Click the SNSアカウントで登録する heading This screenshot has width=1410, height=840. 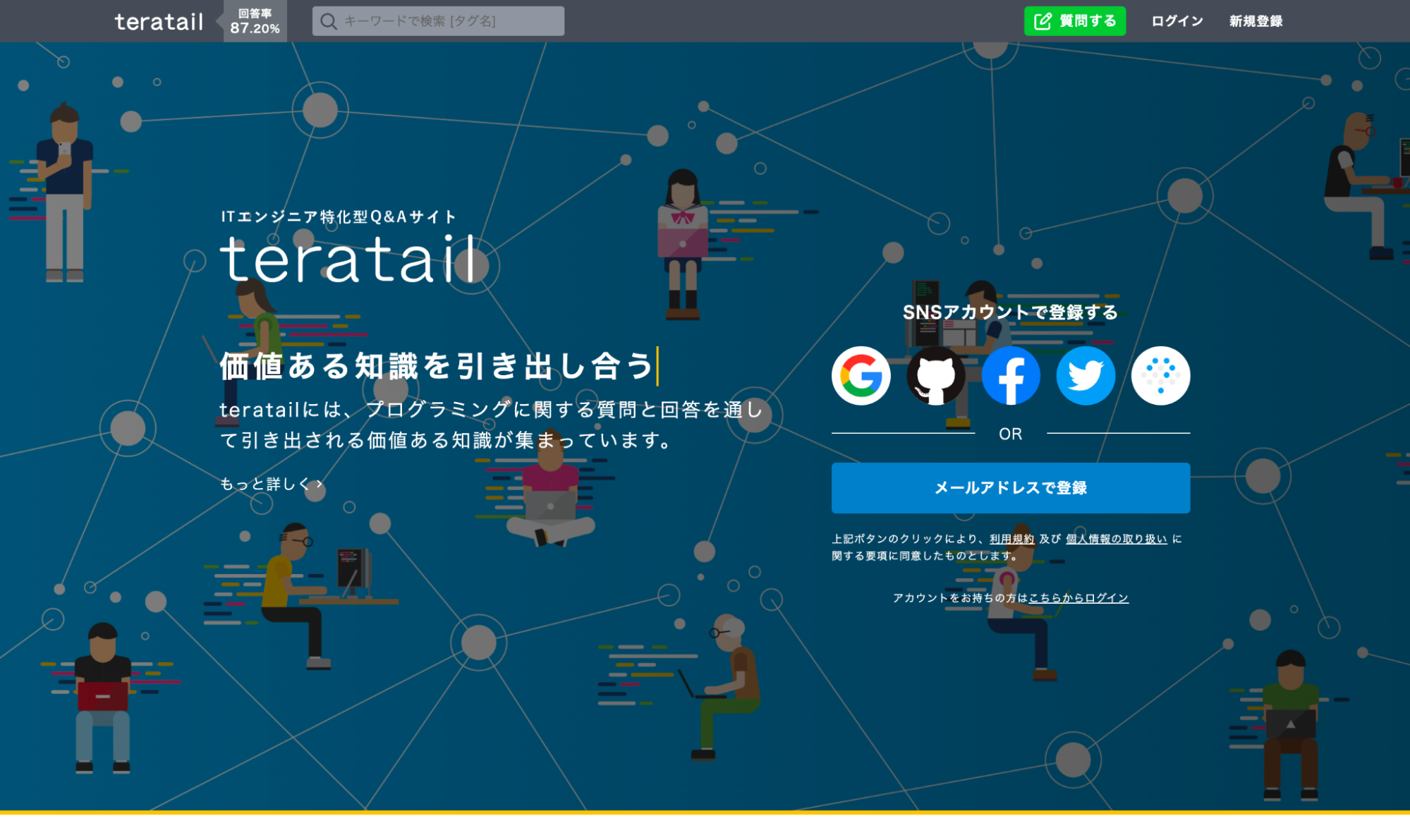1010,312
